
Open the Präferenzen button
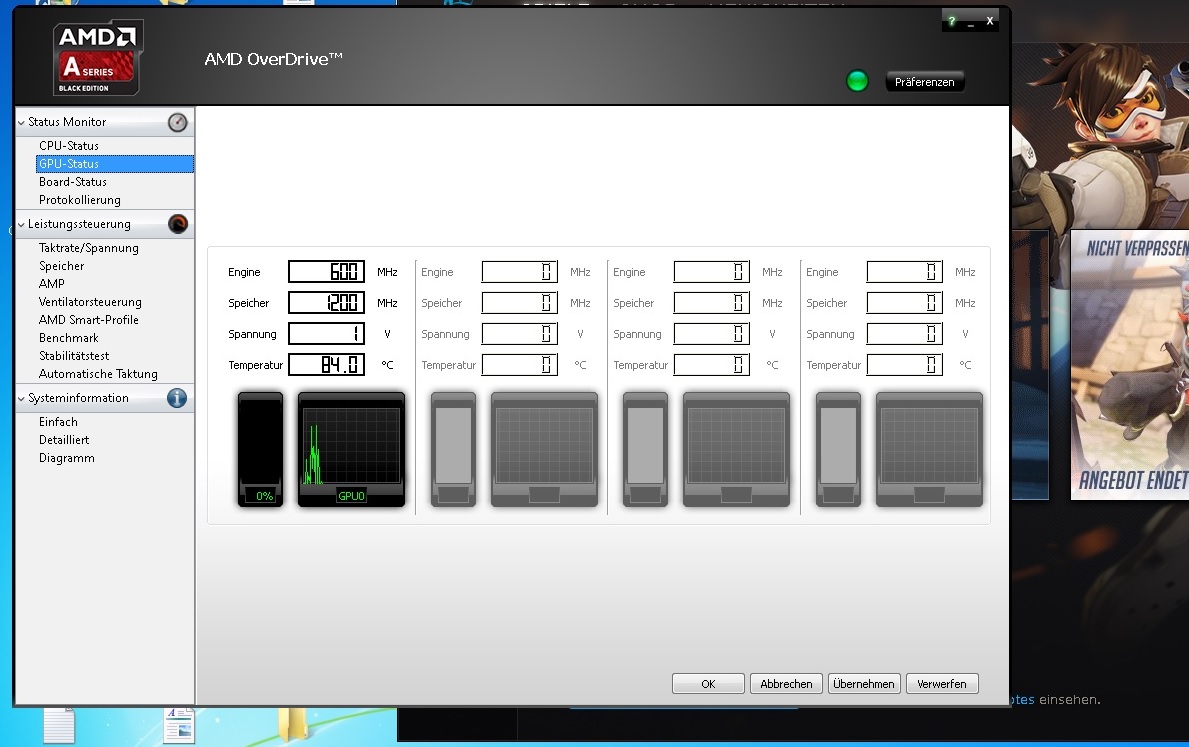click(924, 82)
